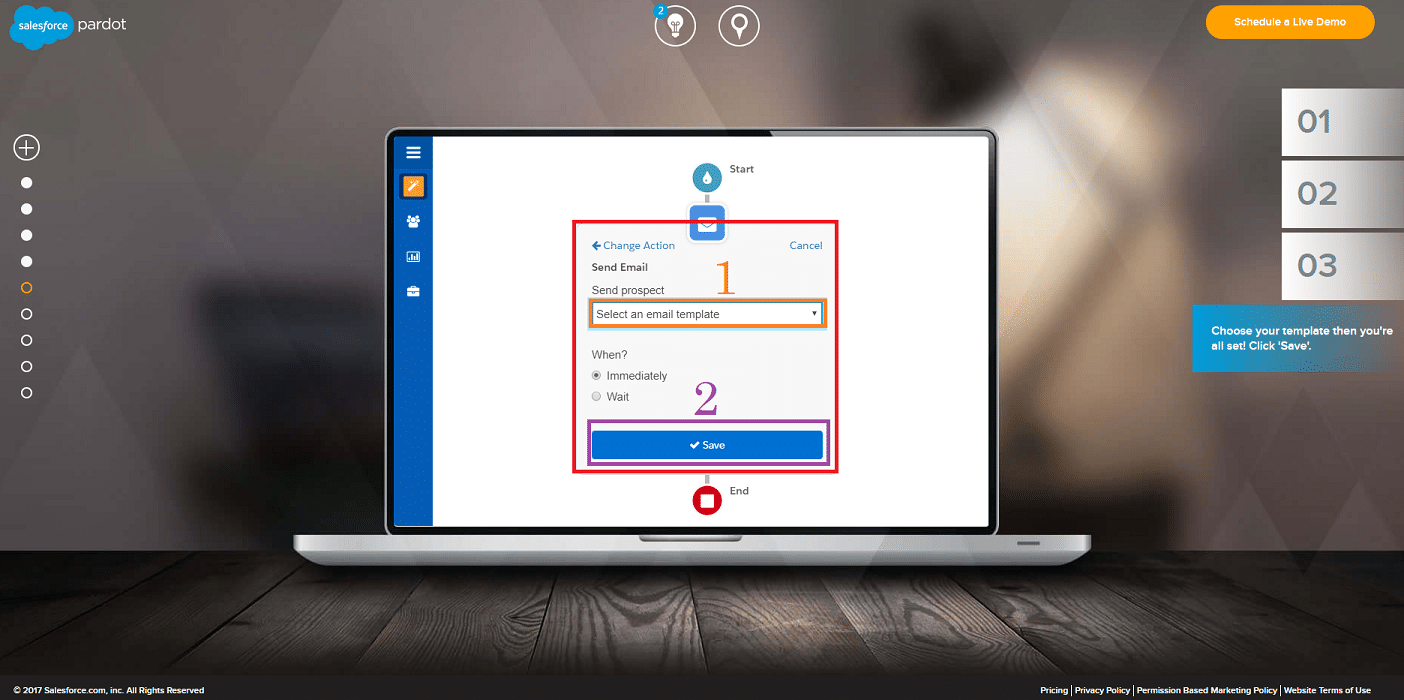Select the Wait radio option

(597, 397)
